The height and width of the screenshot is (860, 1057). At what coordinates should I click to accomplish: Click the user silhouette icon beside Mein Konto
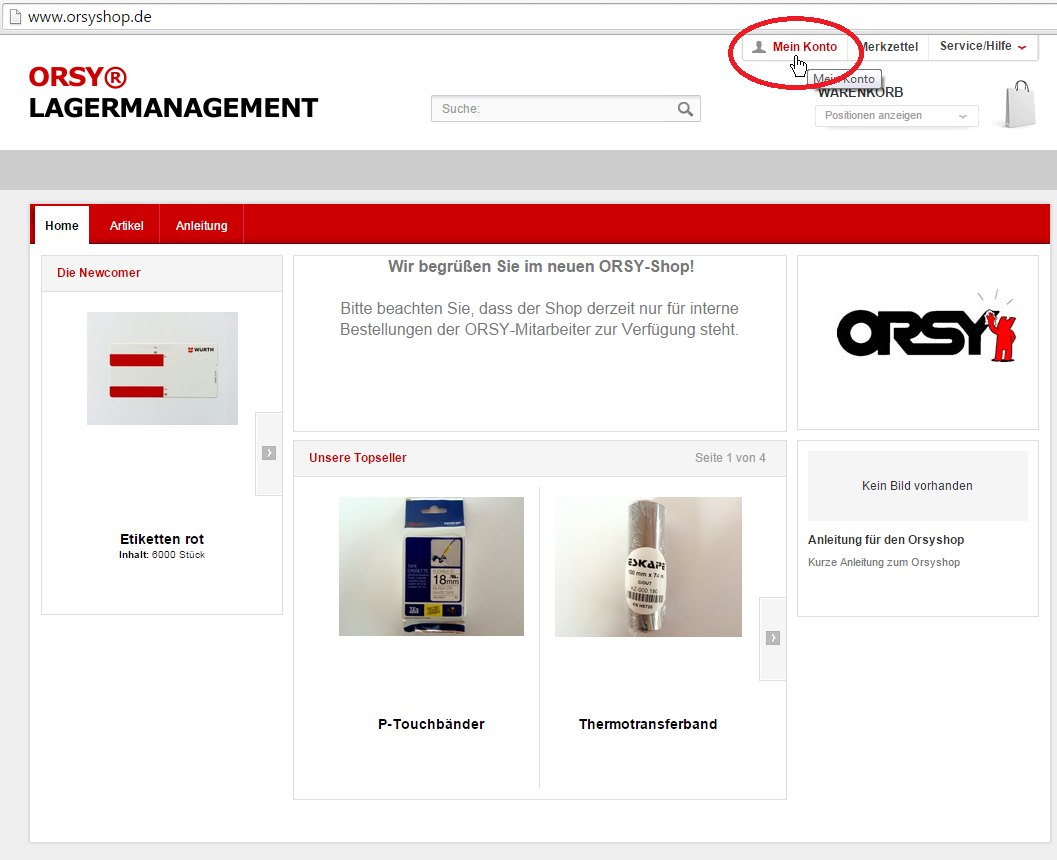coord(759,47)
